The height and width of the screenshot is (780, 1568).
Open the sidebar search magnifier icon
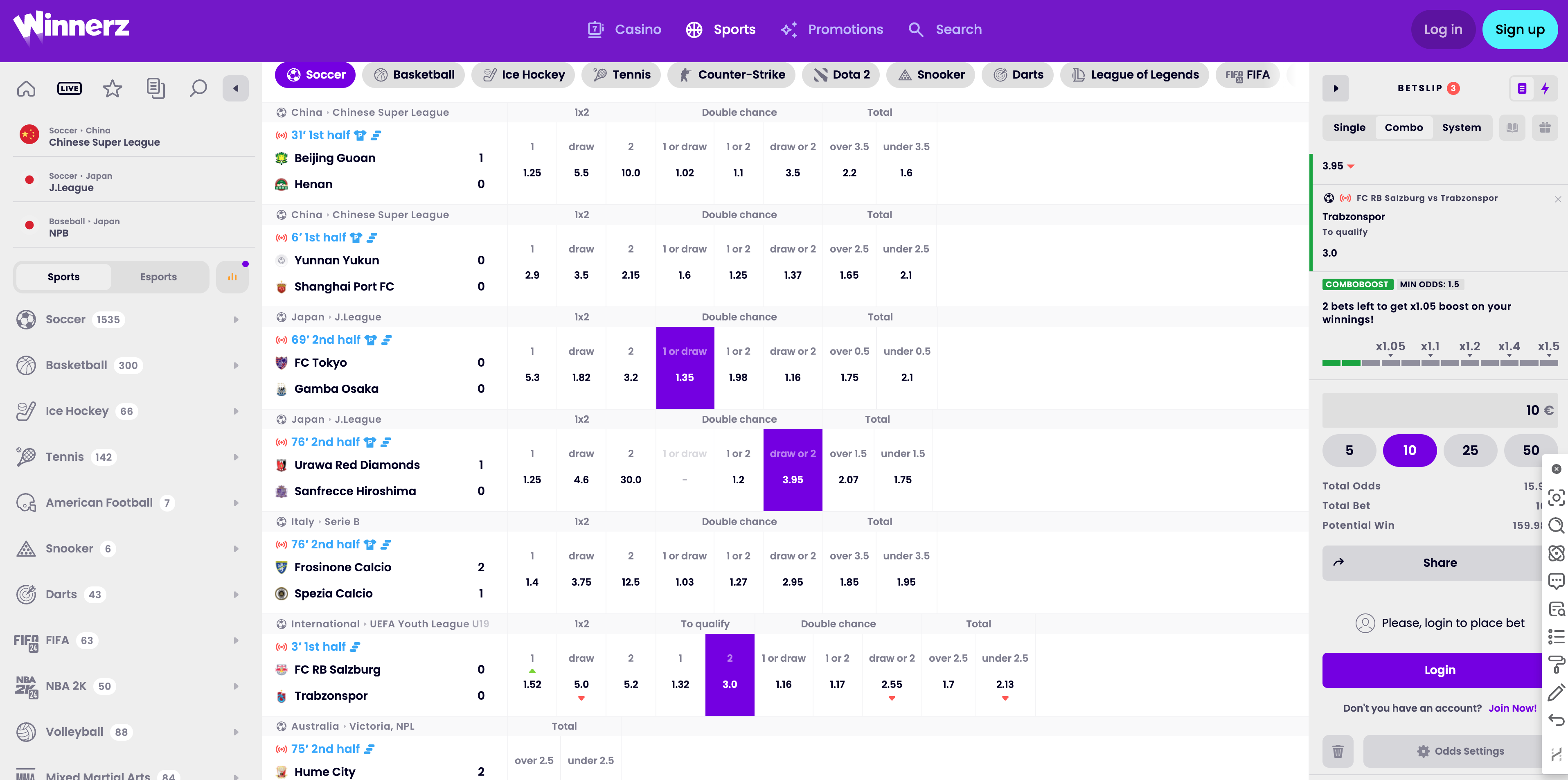click(x=198, y=88)
